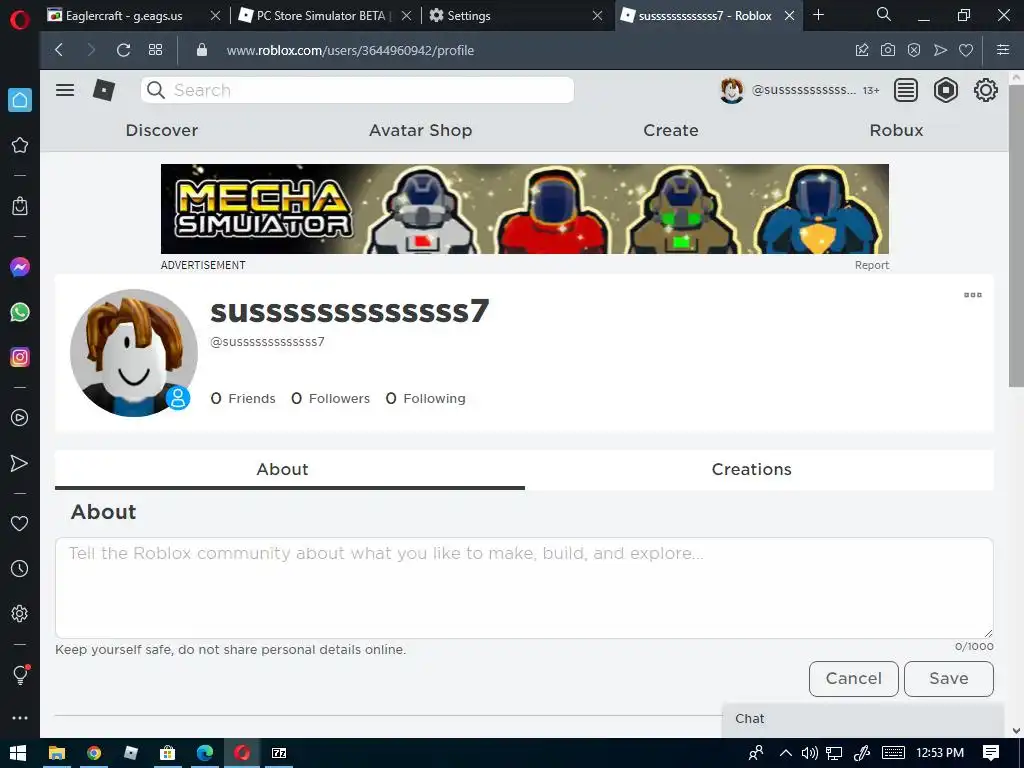Open File Explorer from taskbar
The height and width of the screenshot is (768, 1024).
[x=57, y=753]
